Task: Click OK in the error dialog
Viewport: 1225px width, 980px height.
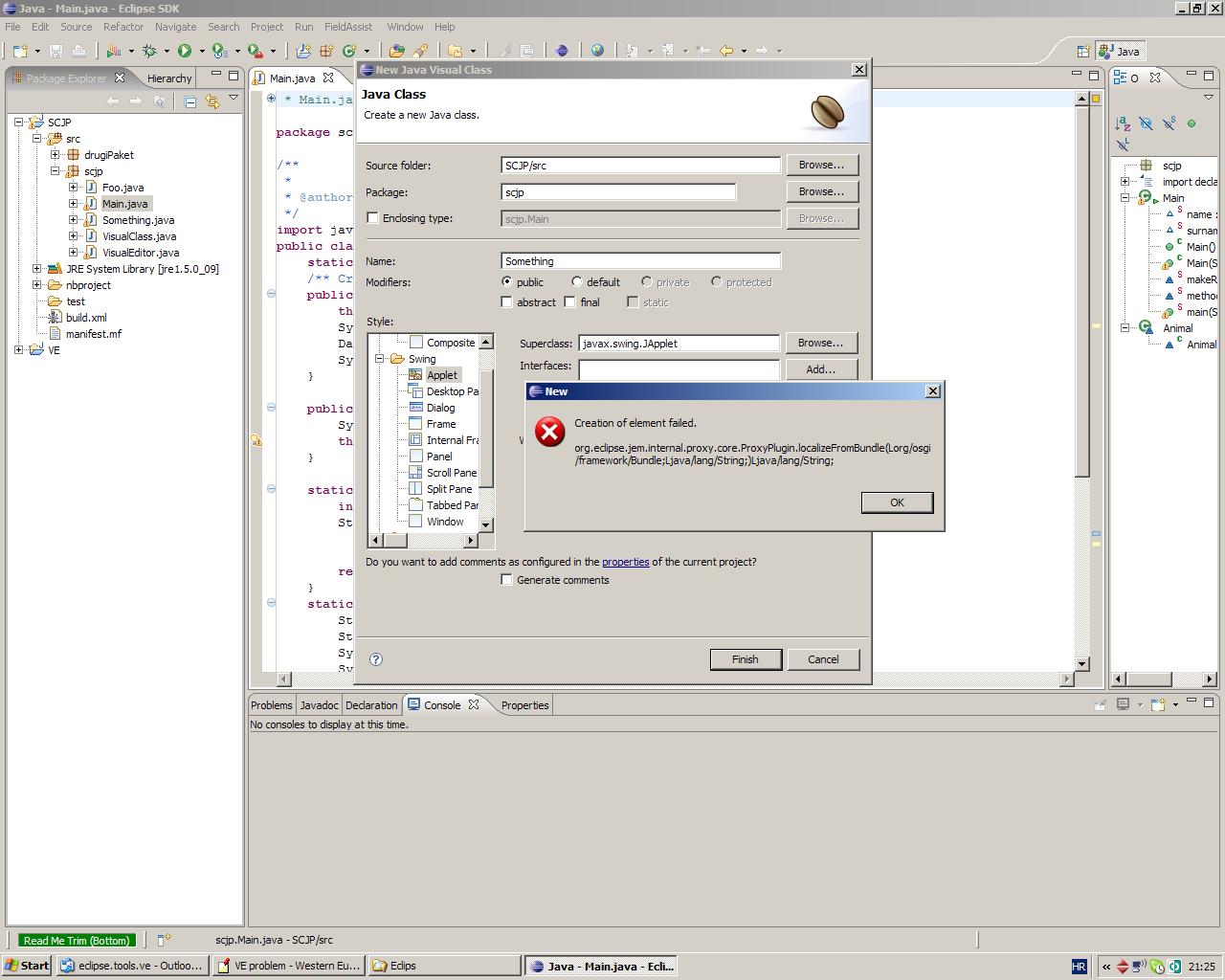Action: coord(897,502)
